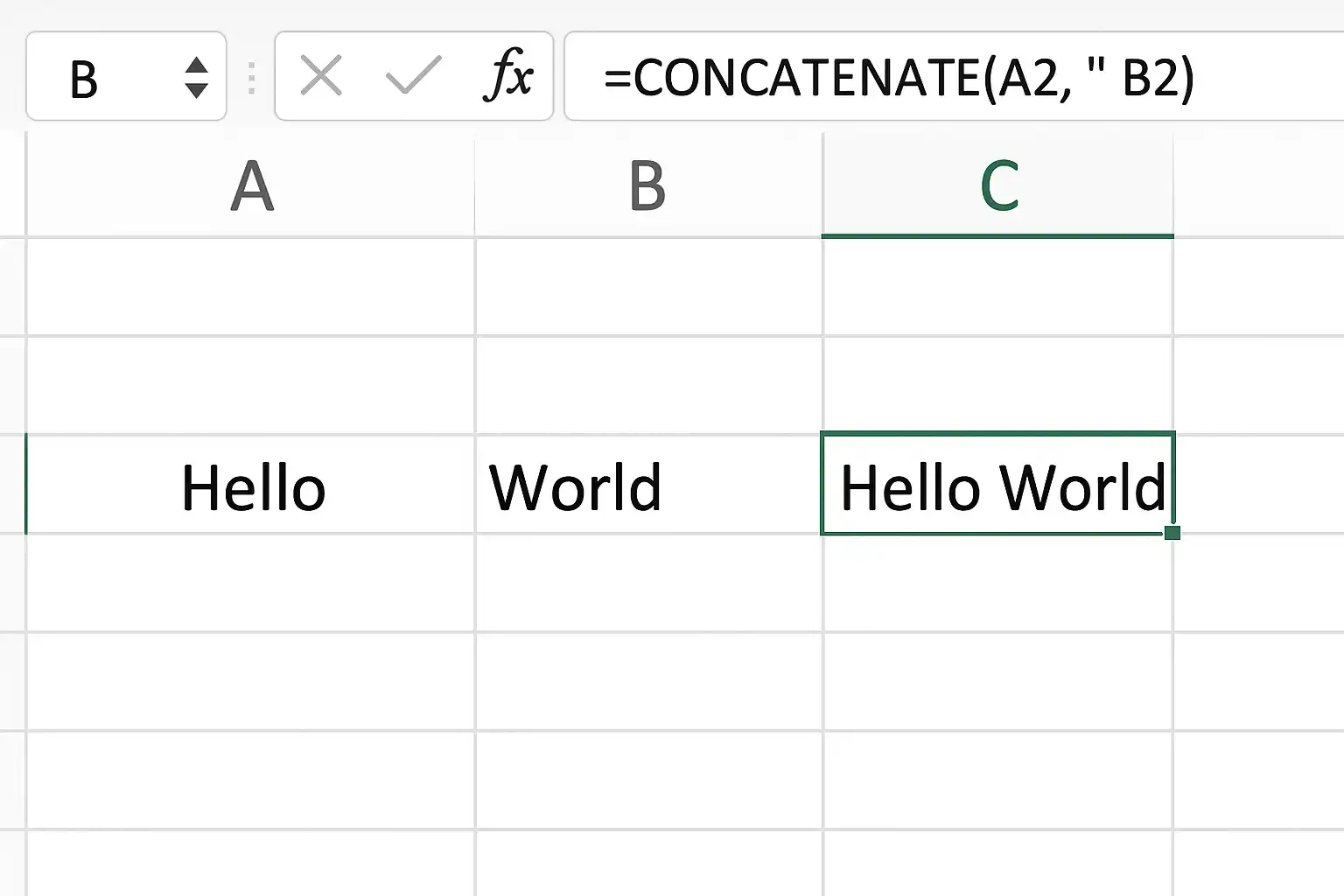
Task: Click the Name Box showing B
Action: point(126,76)
